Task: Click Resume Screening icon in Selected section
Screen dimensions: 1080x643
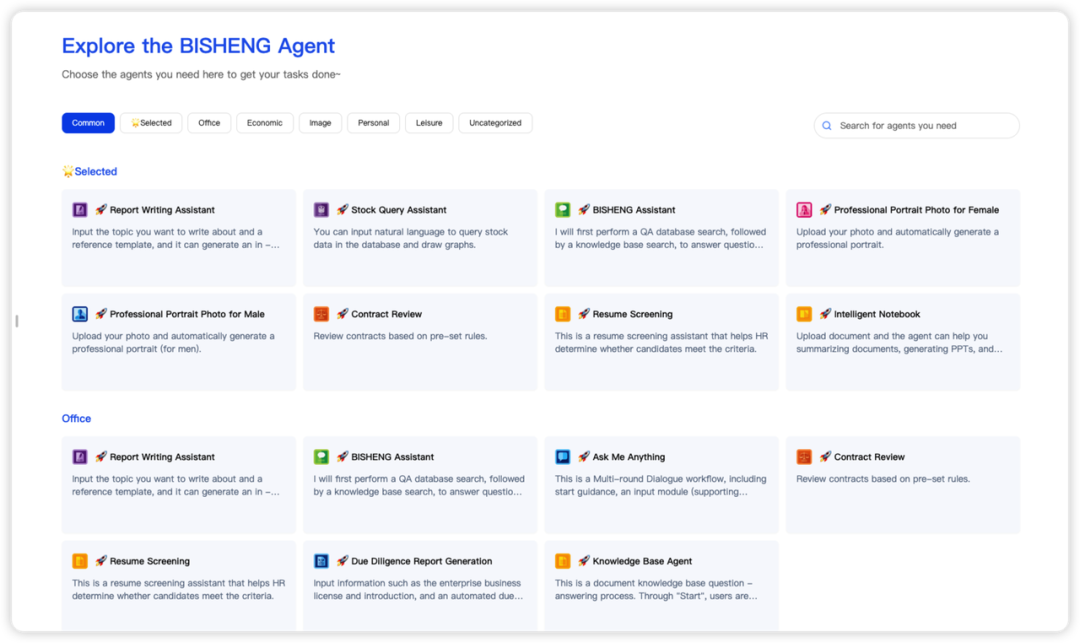Action: [563, 314]
